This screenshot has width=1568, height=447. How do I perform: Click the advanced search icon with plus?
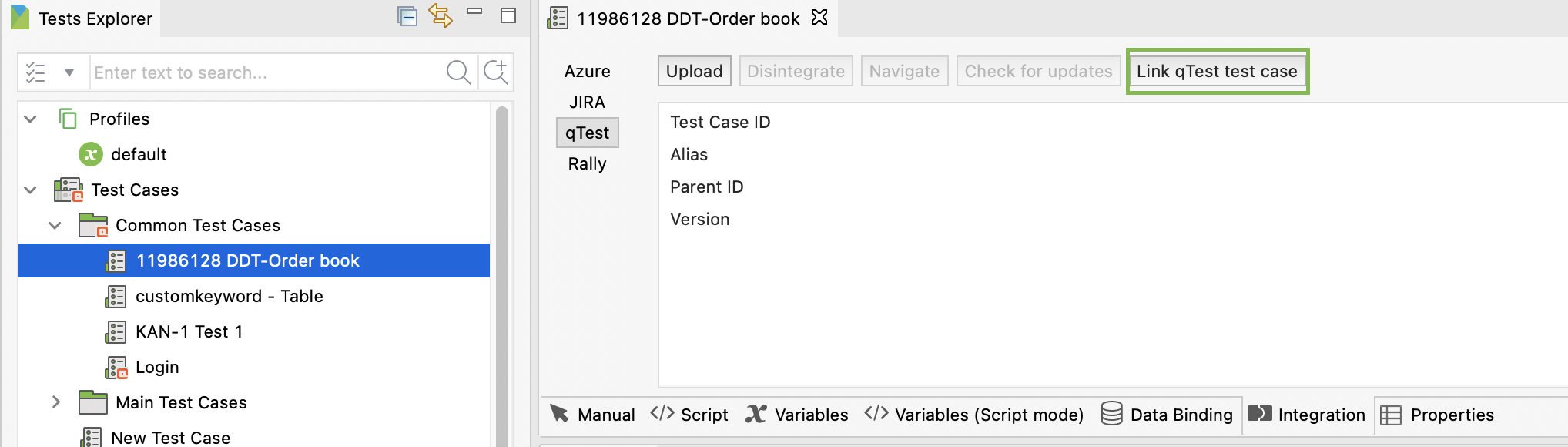tap(495, 72)
